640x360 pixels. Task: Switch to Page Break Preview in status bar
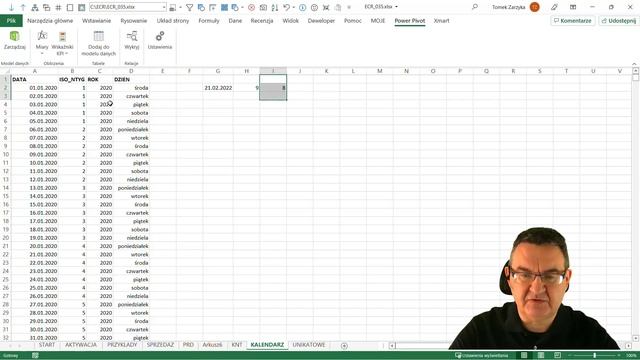[558, 356]
